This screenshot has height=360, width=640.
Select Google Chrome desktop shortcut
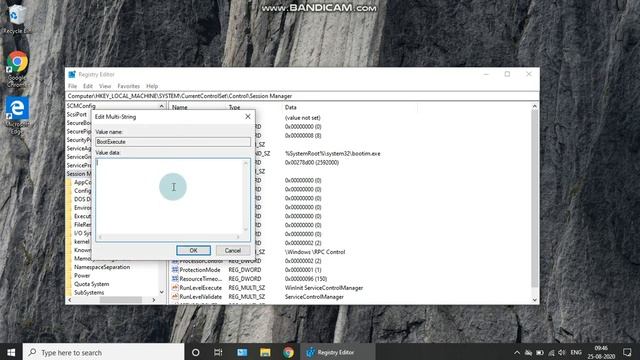click(17, 69)
